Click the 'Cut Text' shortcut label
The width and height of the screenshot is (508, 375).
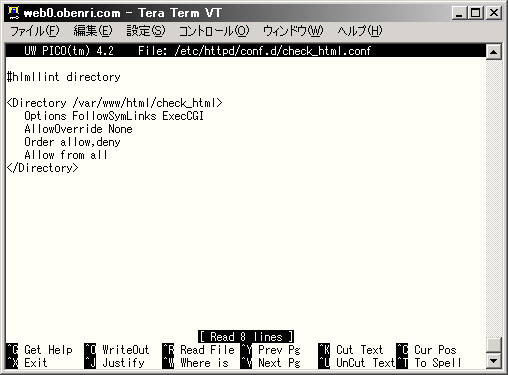360,350
